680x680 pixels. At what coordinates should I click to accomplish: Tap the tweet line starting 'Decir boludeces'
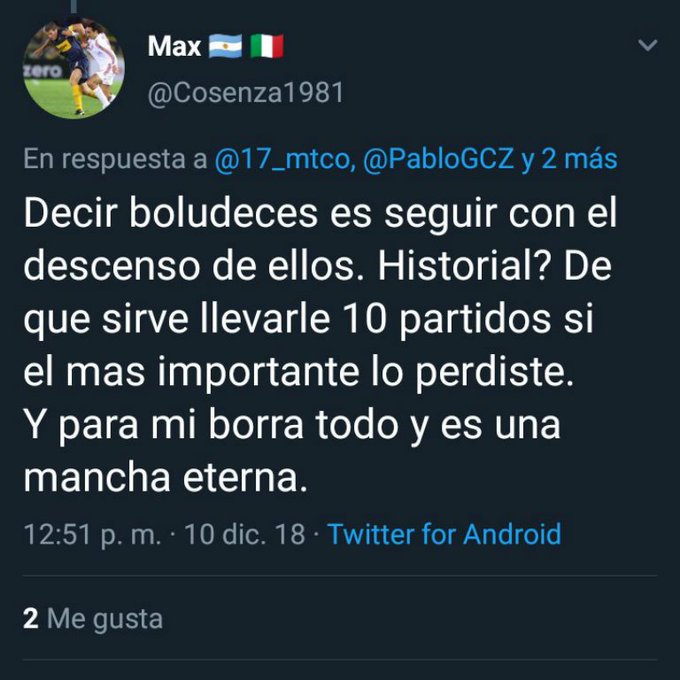point(320,214)
